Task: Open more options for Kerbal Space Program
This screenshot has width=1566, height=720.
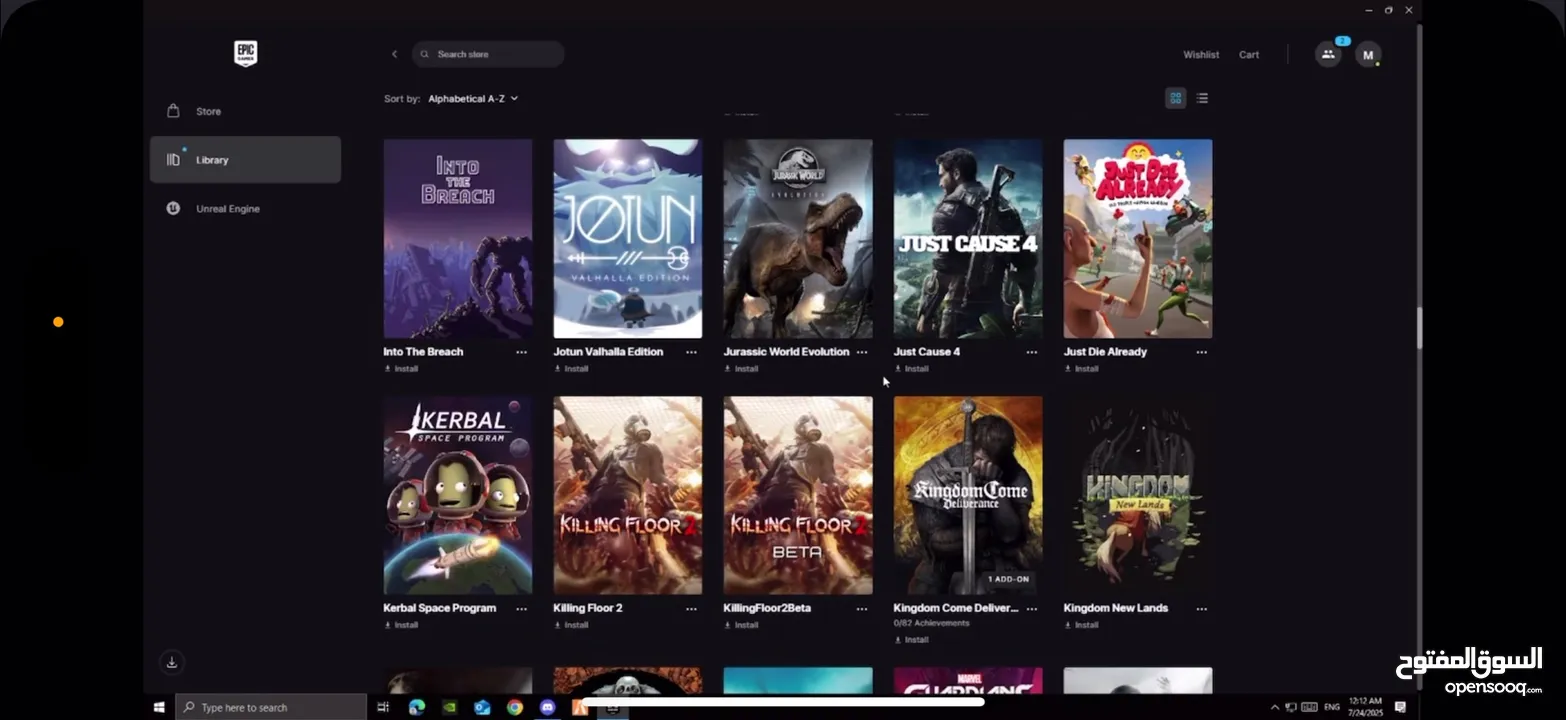Action: (521, 608)
